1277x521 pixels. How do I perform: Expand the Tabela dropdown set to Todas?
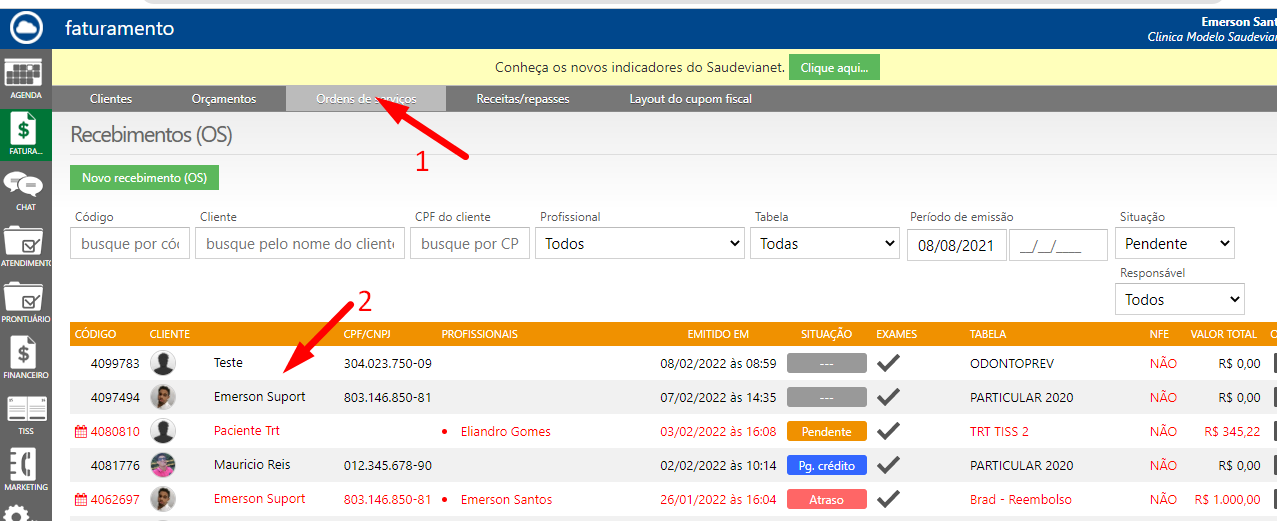[825, 243]
